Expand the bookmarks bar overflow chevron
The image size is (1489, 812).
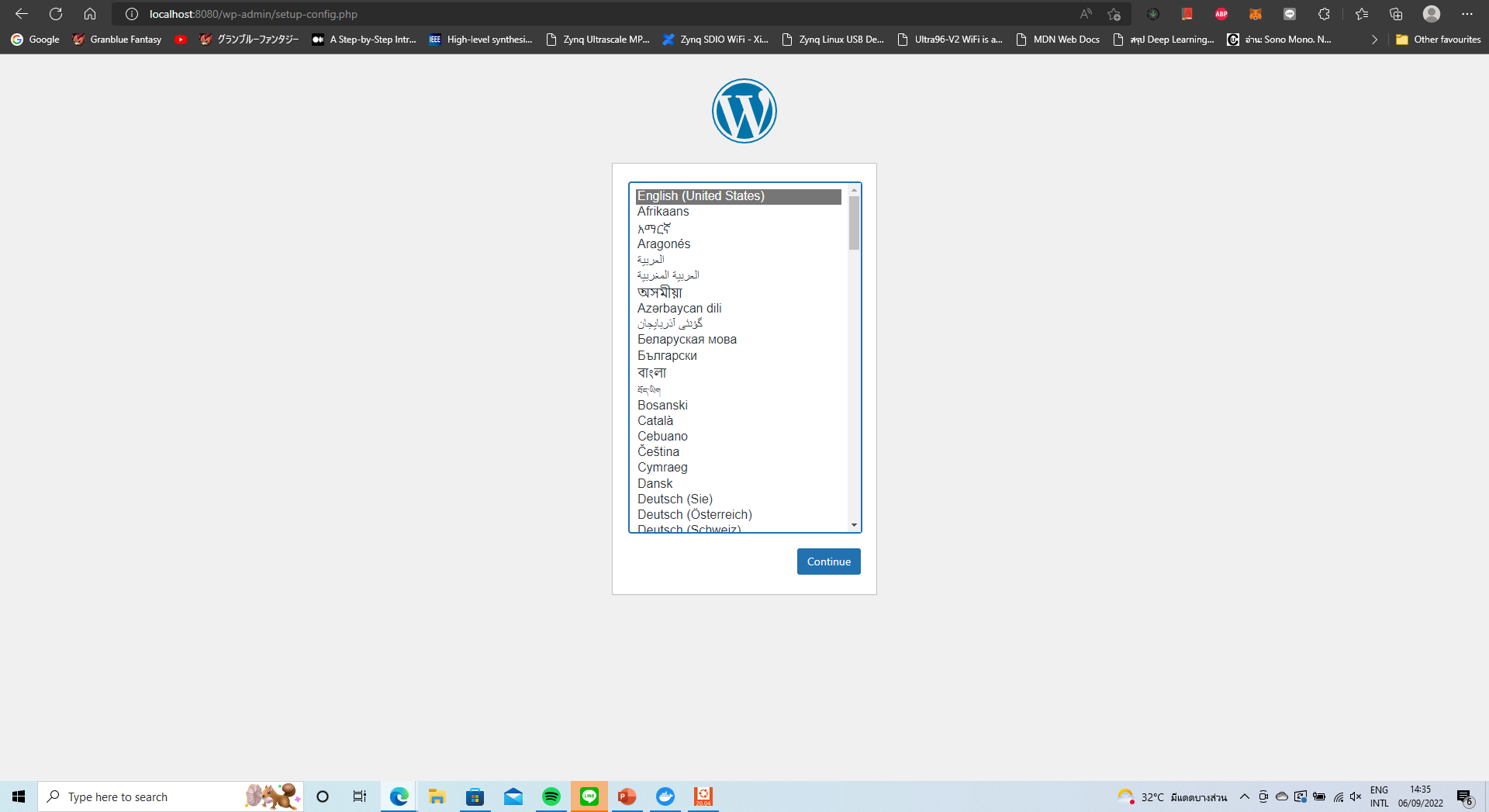pos(1374,40)
